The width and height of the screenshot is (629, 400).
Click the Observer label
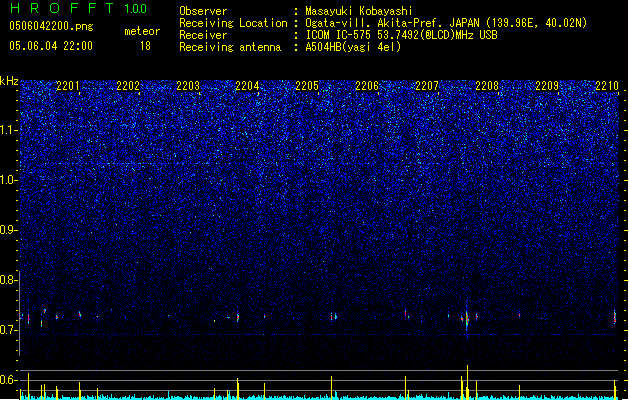coord(203,11)
